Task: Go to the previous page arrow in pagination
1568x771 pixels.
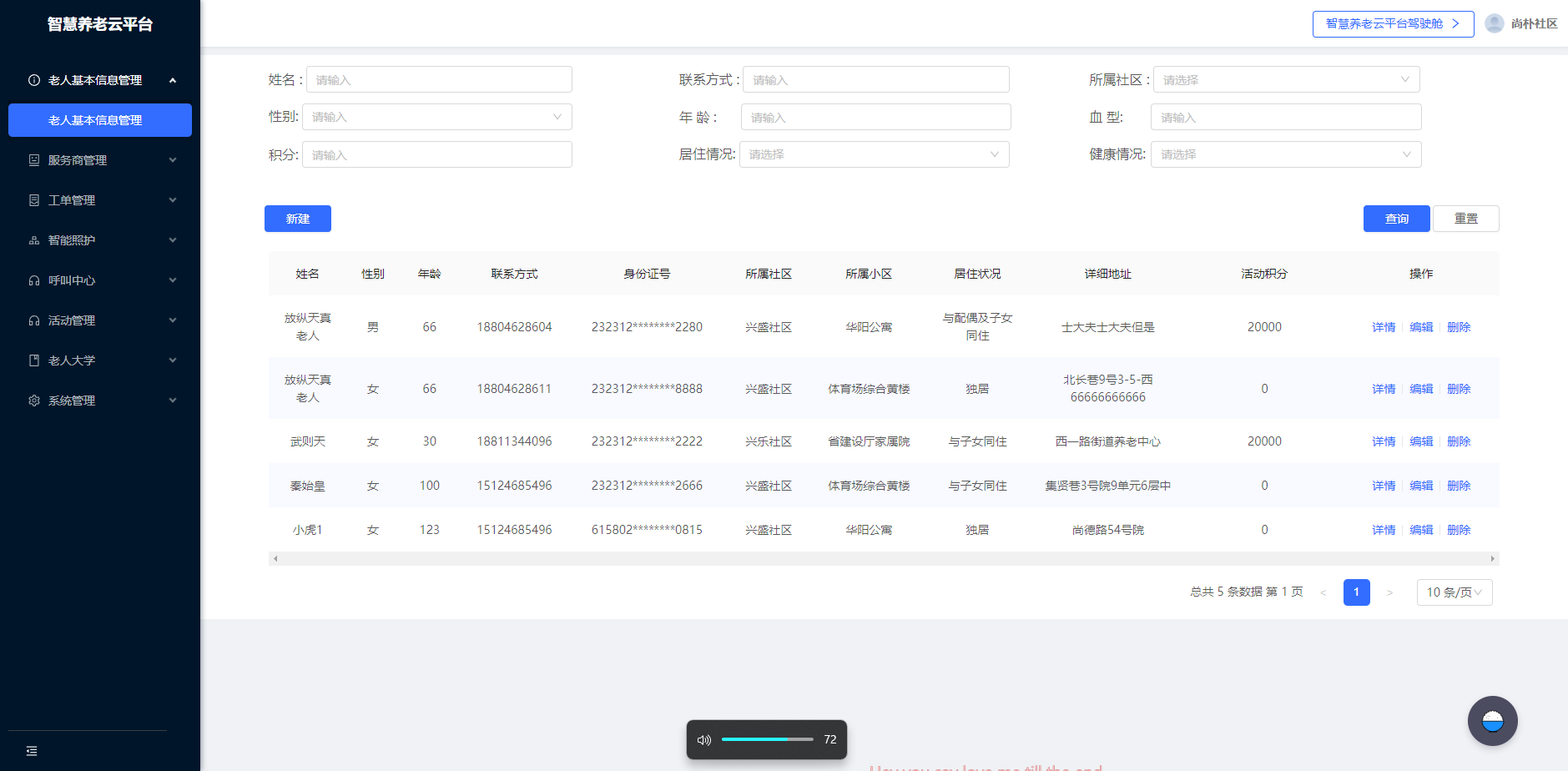Action: click(x=1323, y=592)
